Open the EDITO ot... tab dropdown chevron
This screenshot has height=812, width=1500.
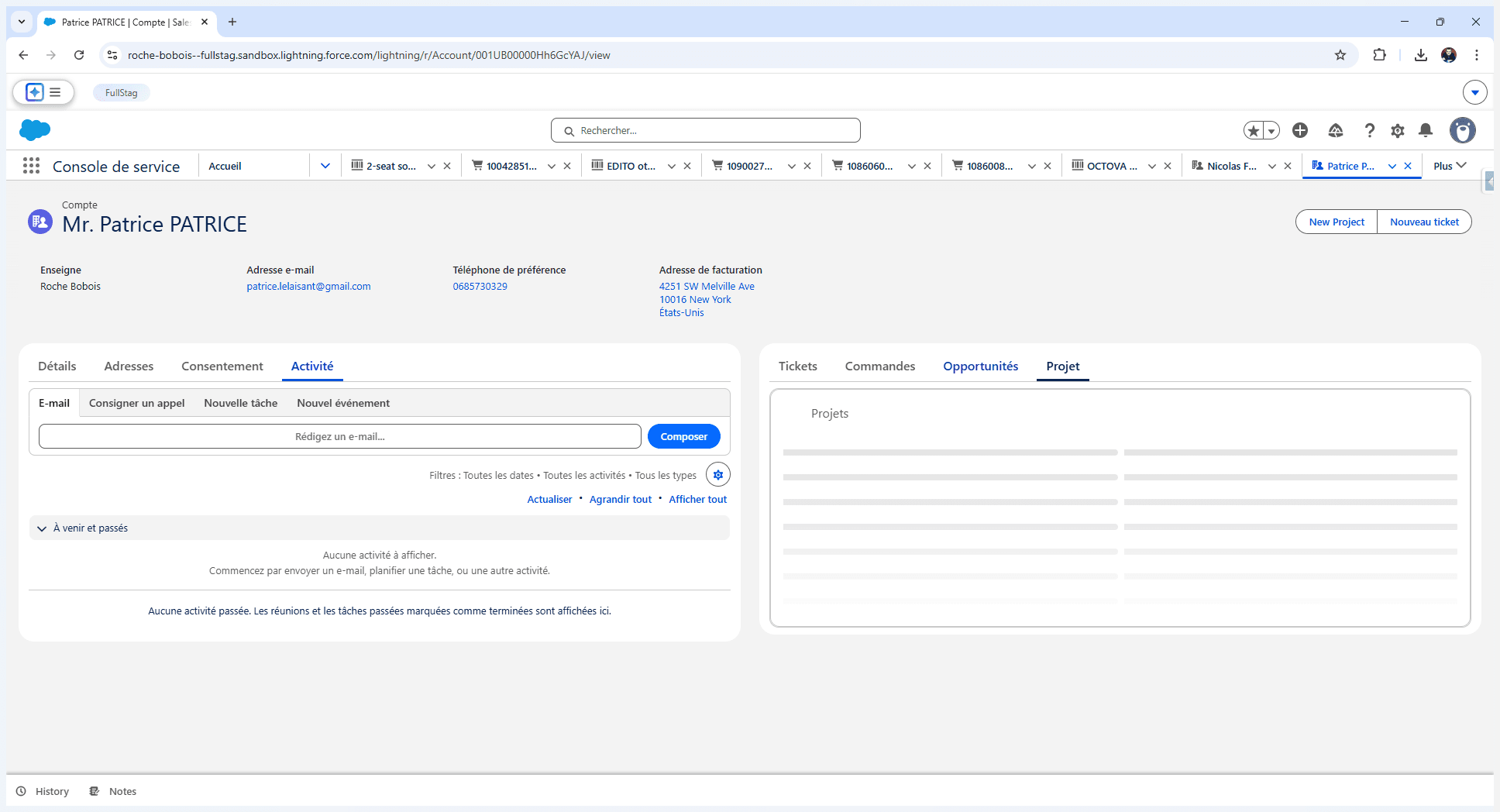tap(672, 166)
